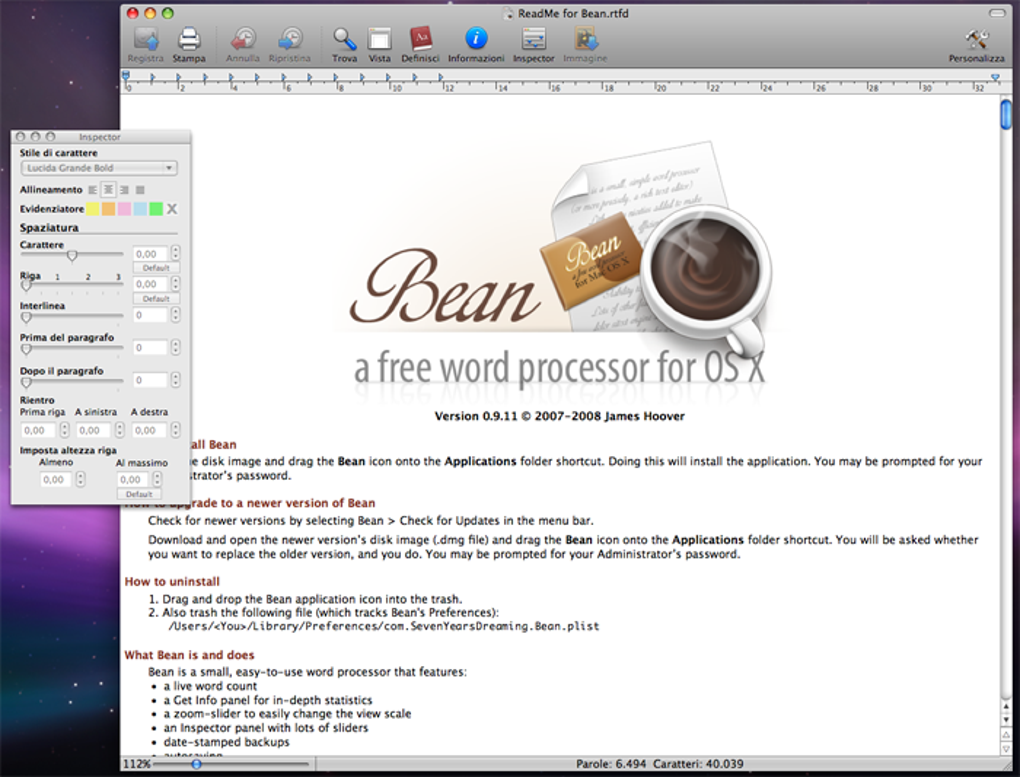This screenshot has height=777, width=1020.
Task: Open Personalizza toolbar customization
Action: click(x=976, y=39)
